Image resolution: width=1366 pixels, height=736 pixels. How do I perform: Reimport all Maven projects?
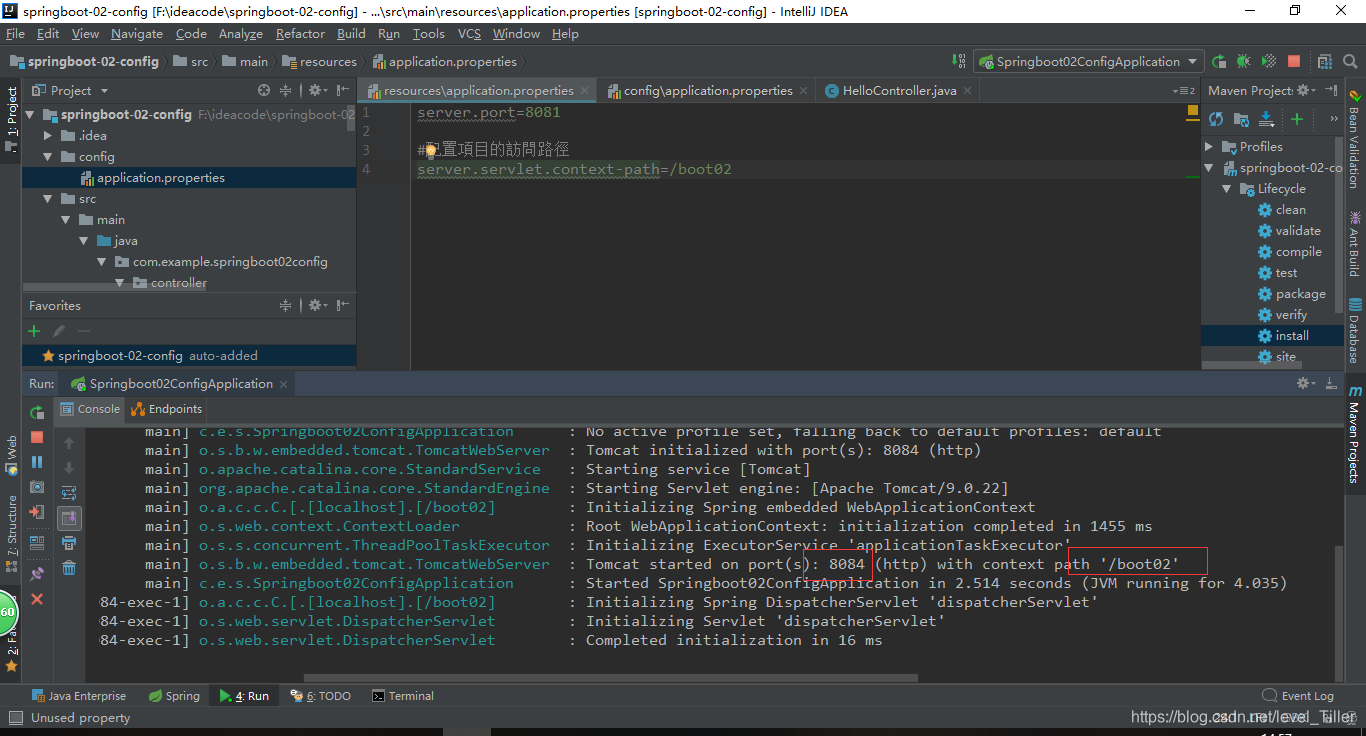1216,117
